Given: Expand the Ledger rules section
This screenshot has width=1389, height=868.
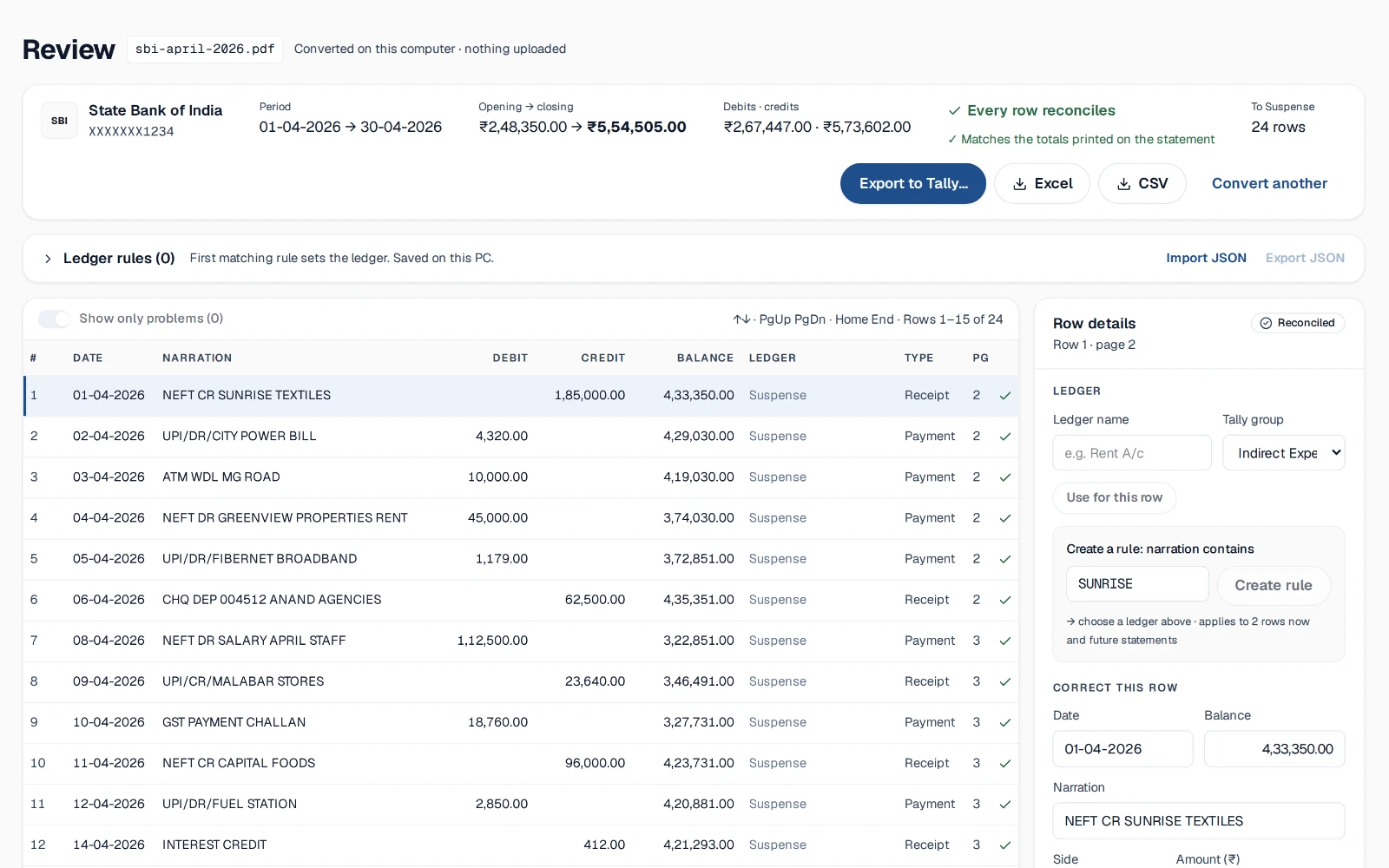Looking at the screenshot, I should 48,259.
